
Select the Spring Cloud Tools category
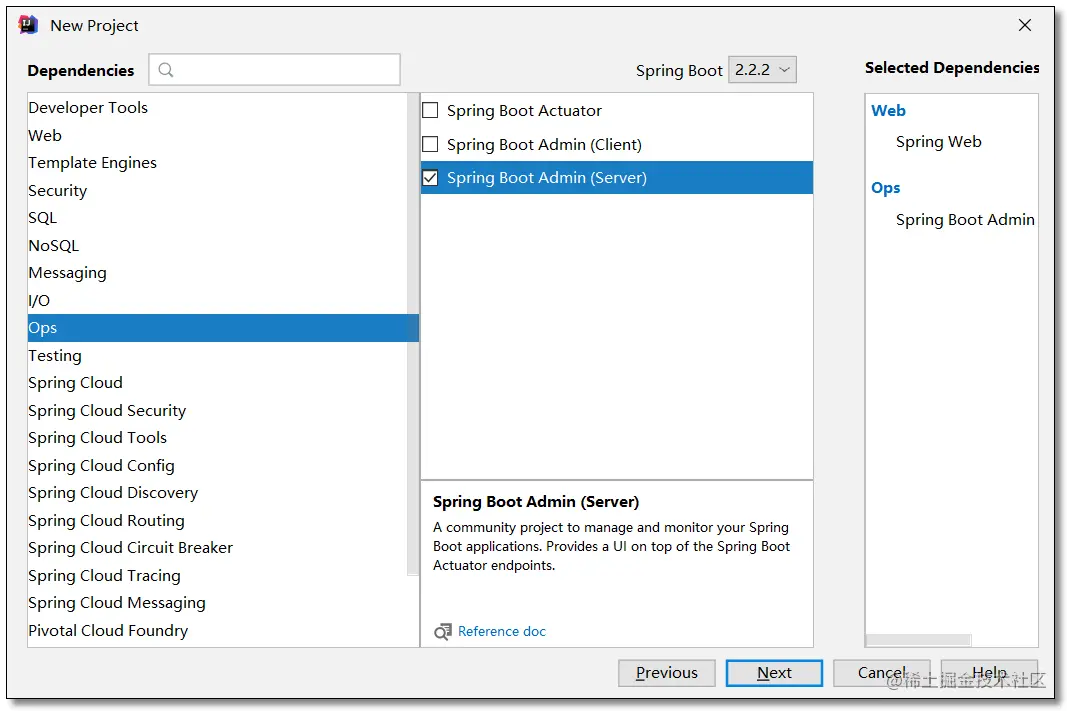coord(218,437)
